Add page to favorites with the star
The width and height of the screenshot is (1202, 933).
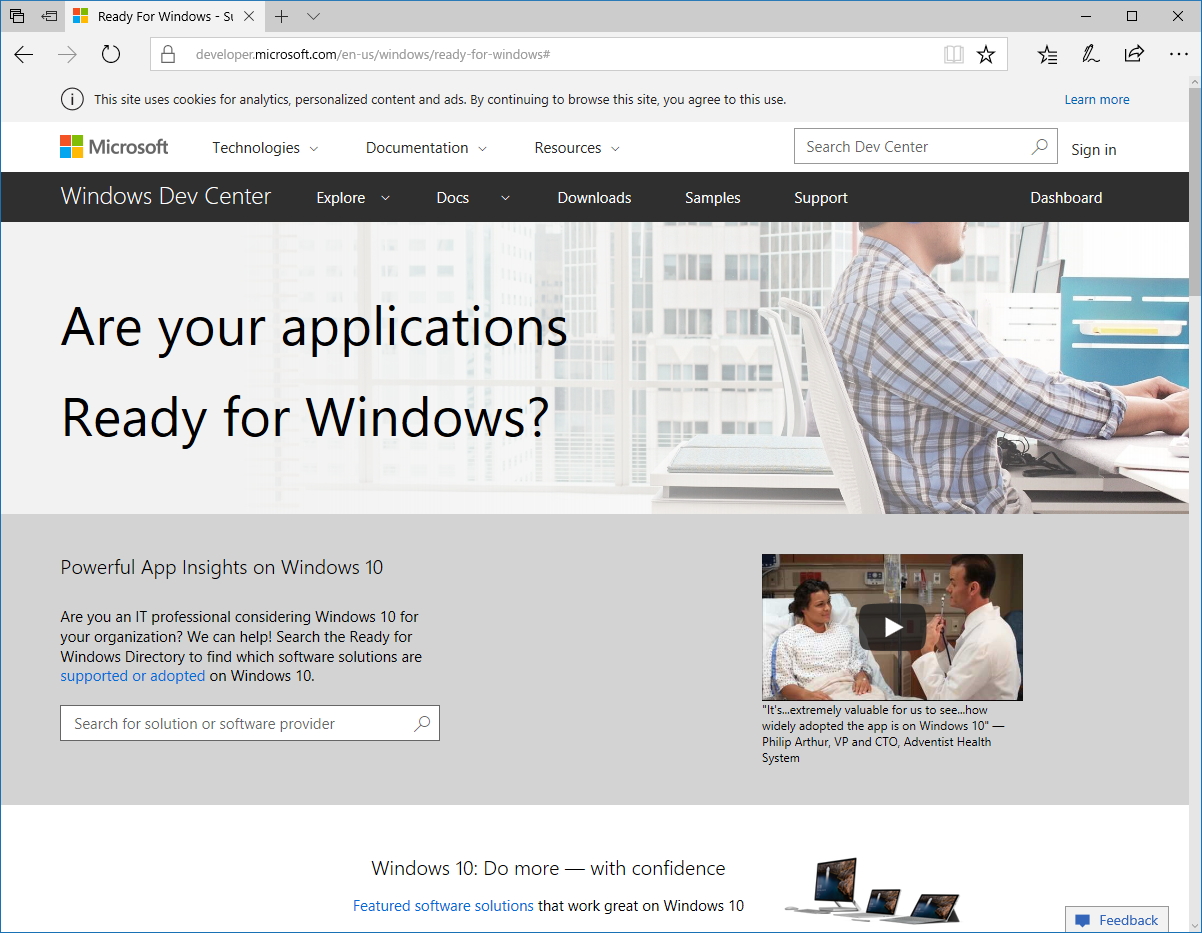pos(986,55)
